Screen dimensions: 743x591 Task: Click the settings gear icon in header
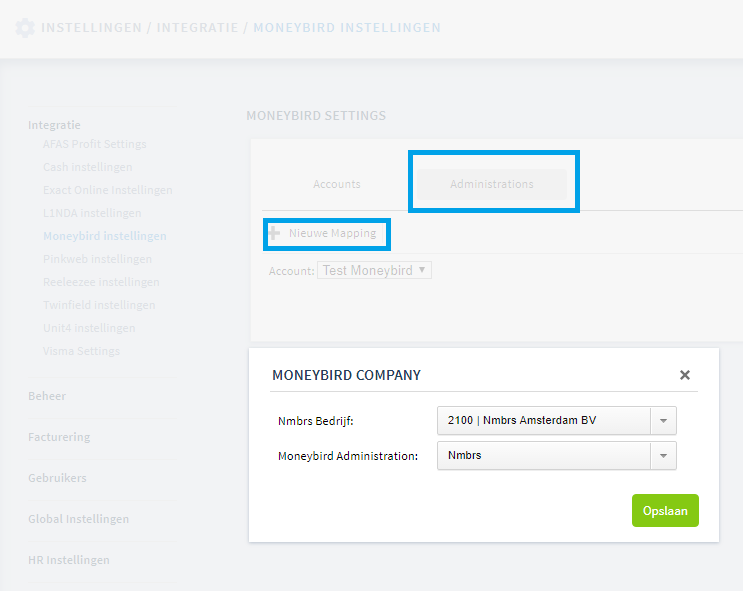(x=25, y=28)
